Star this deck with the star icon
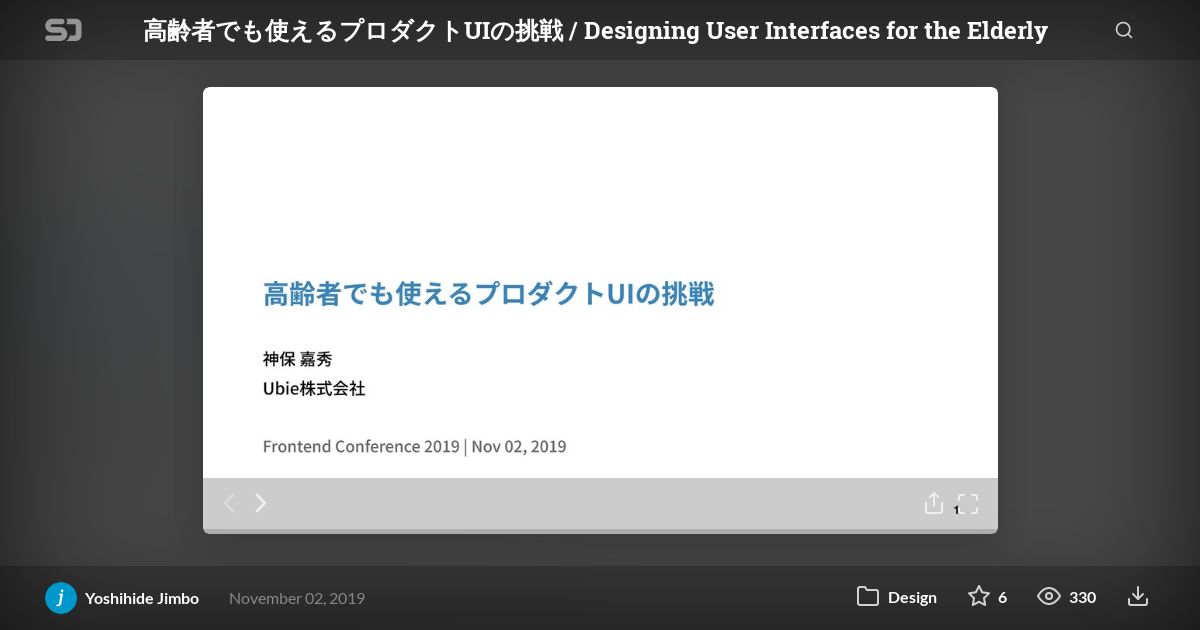1200x630 pixels. click(978, 597)
